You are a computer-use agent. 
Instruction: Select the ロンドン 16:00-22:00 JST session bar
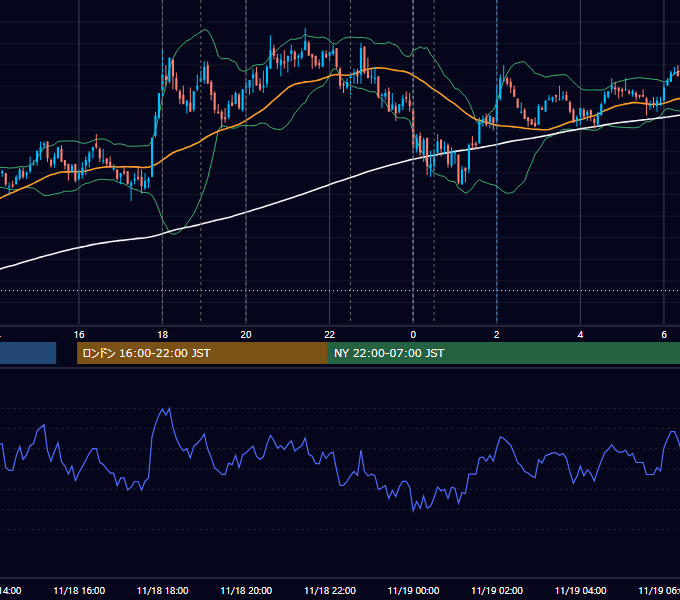point(202,353)
